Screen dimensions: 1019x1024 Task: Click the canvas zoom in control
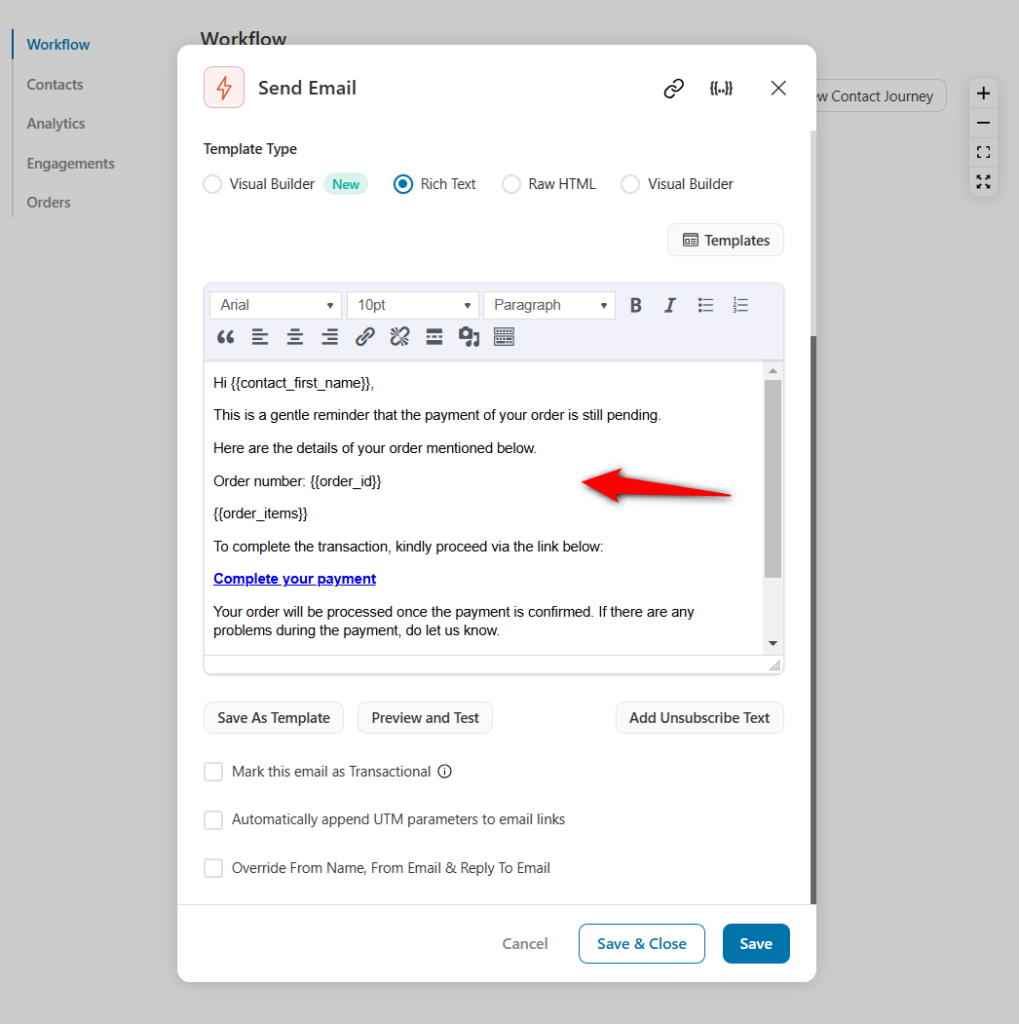coord(983,92)
